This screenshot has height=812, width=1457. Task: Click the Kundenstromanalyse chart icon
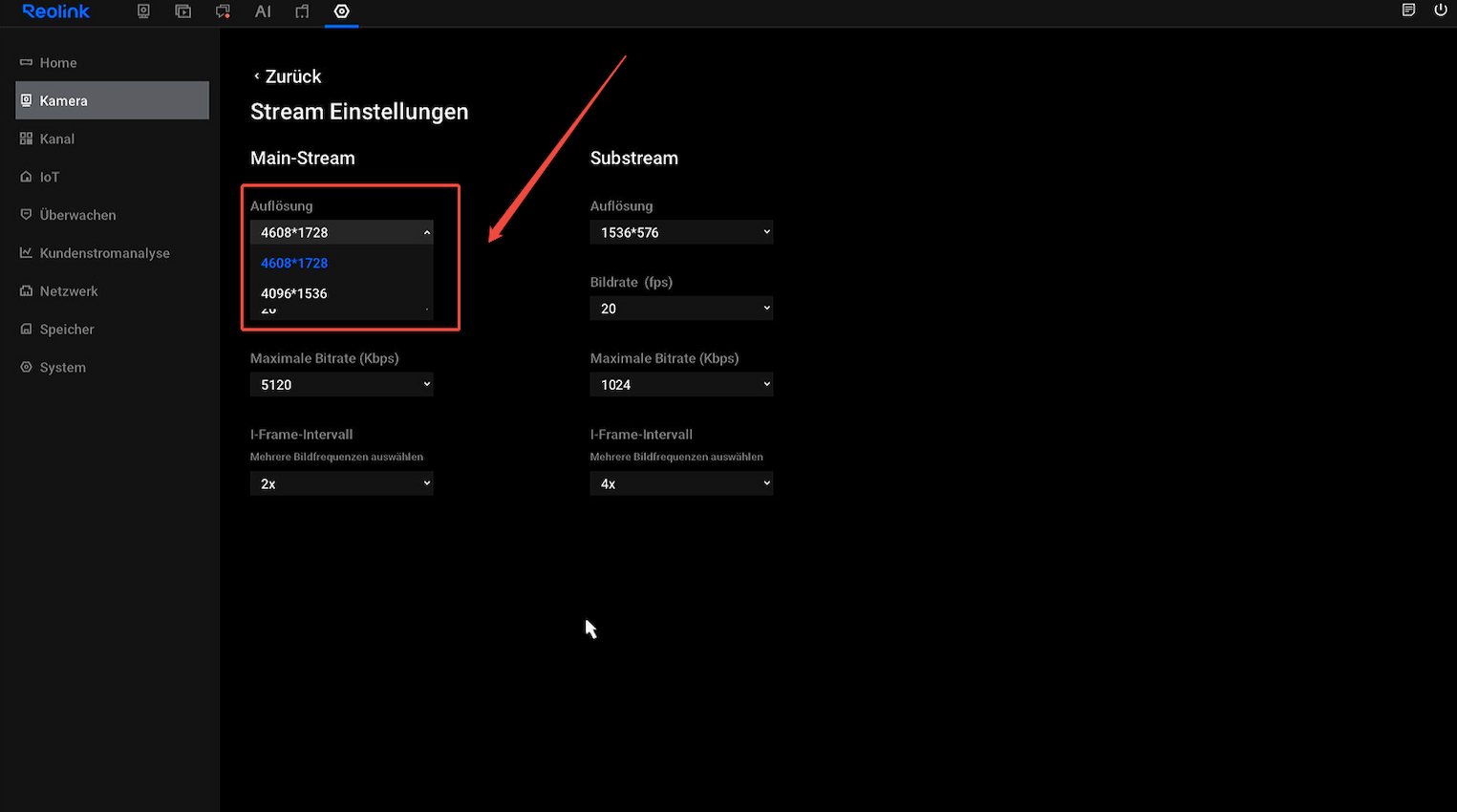pyautogui.click(x=26, y=253)
